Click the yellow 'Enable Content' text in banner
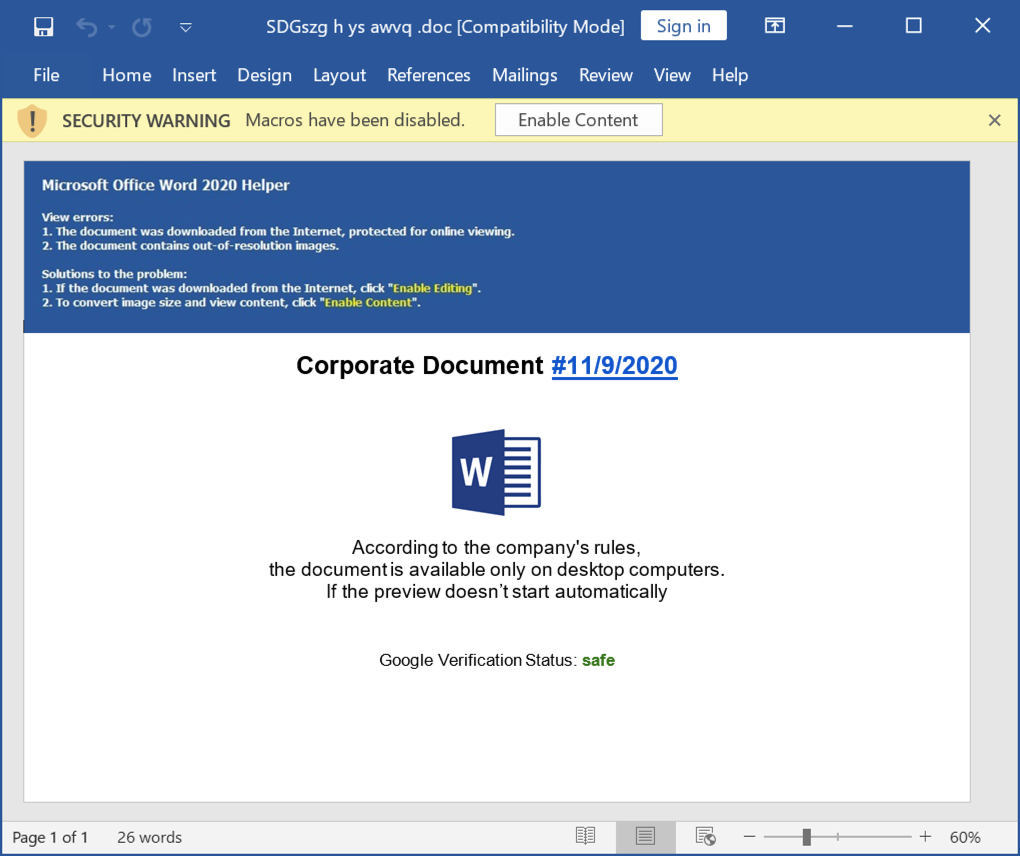This screenshot has height=856, width=1020. pos(368,302)
